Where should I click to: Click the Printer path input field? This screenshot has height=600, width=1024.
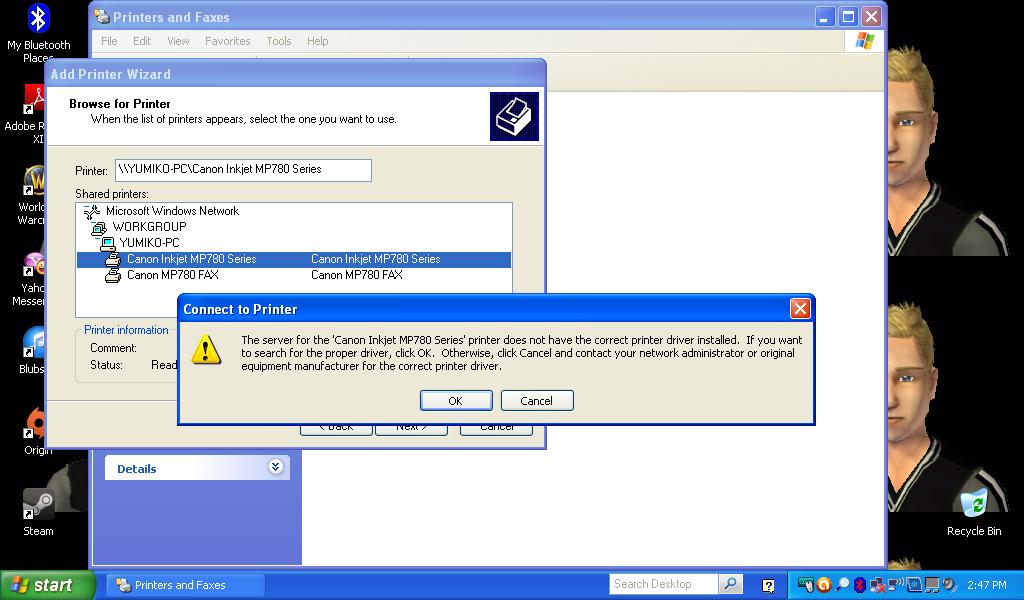[x=243, y=170]
